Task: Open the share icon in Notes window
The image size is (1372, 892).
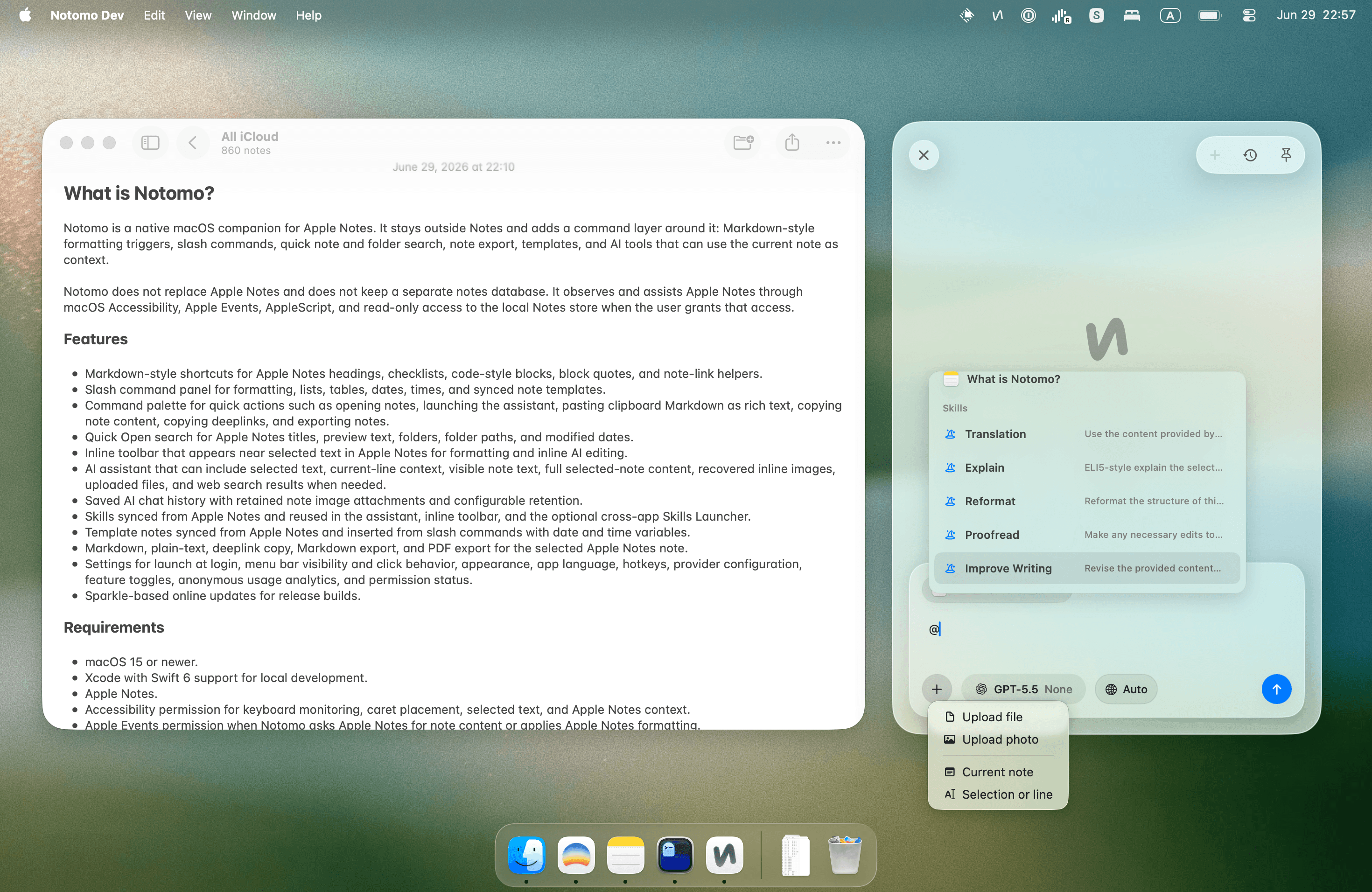Action: tap(792, 142)
